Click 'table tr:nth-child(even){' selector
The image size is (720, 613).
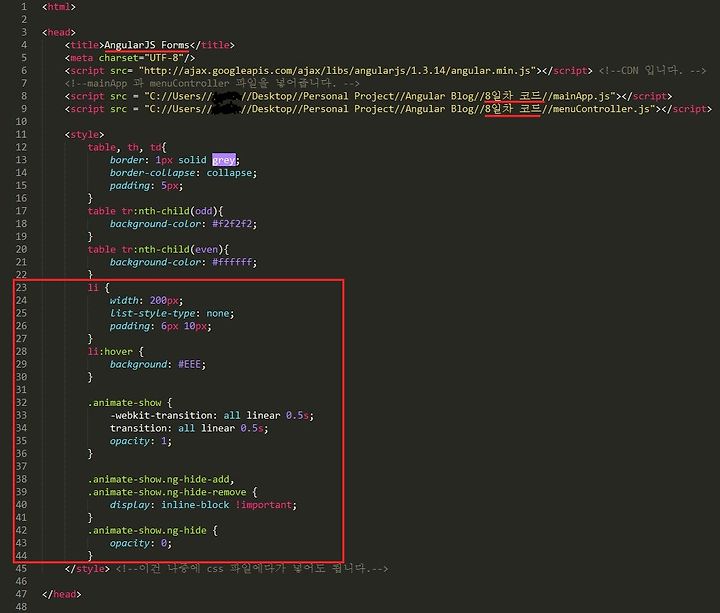(x=158, y=249)
